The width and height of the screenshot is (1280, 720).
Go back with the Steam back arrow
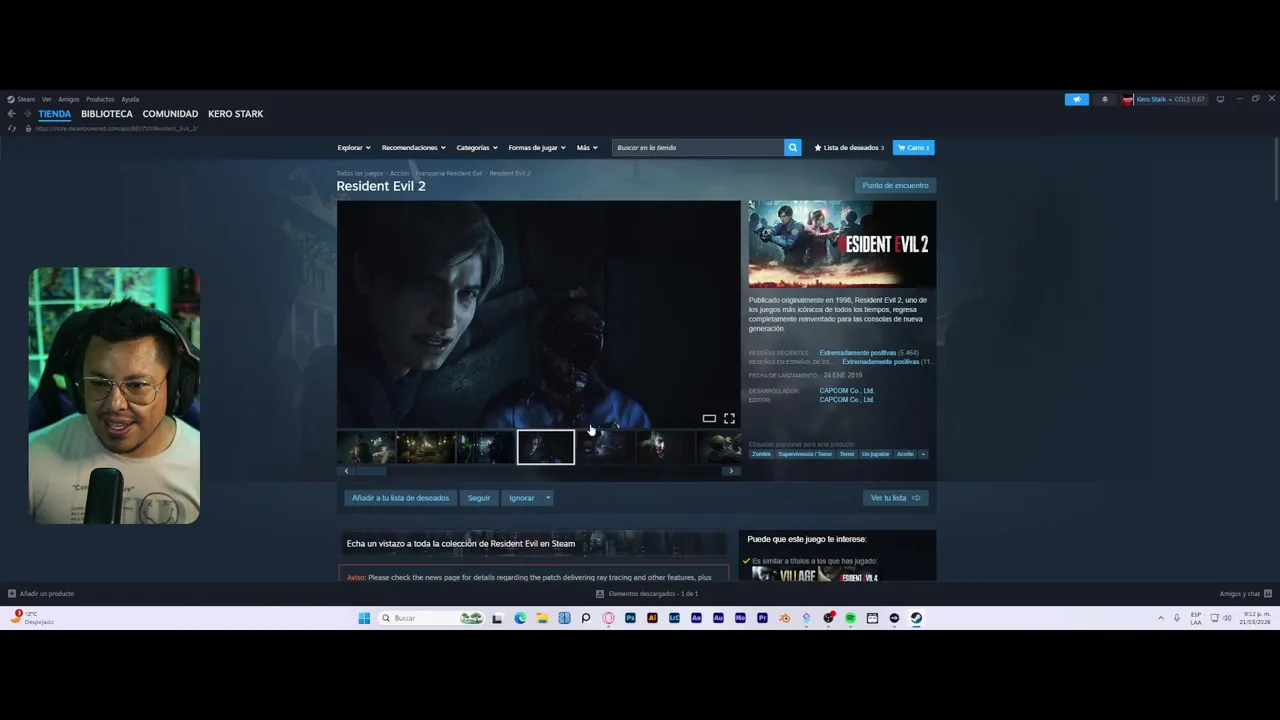(x=12, y=114)
